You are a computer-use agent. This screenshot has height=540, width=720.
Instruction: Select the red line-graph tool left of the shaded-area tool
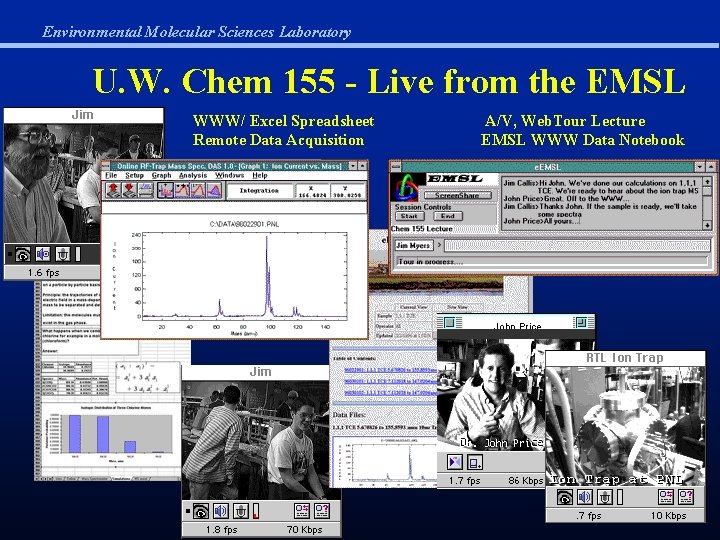coord(198,190)
